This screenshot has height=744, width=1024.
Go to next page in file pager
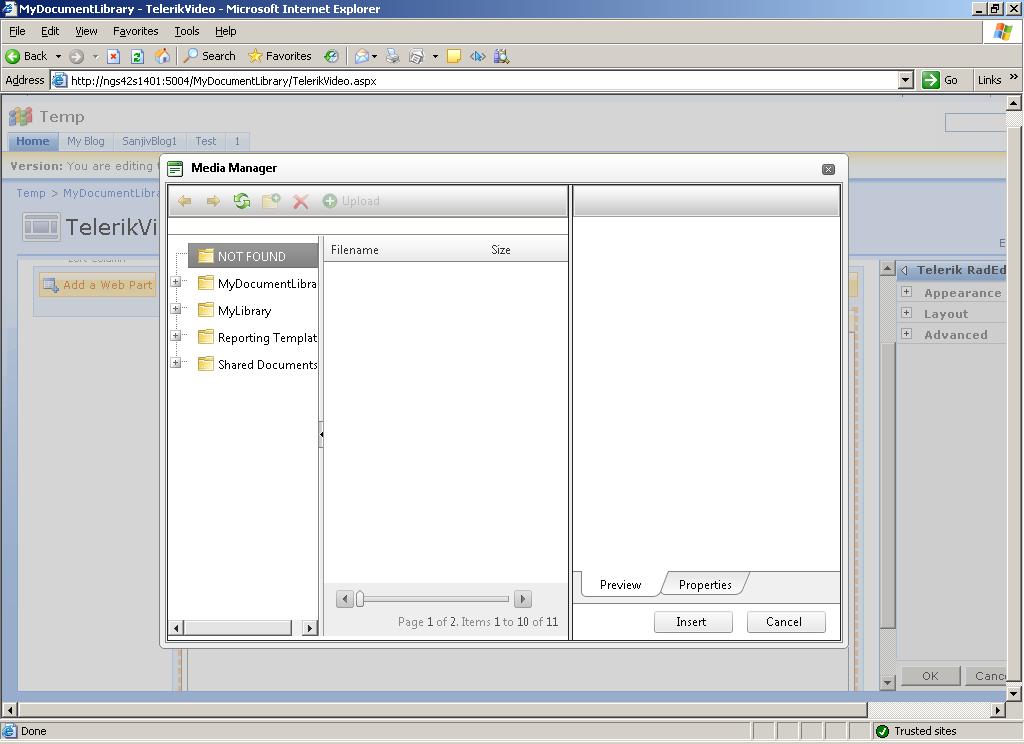(x=522, y=599)
